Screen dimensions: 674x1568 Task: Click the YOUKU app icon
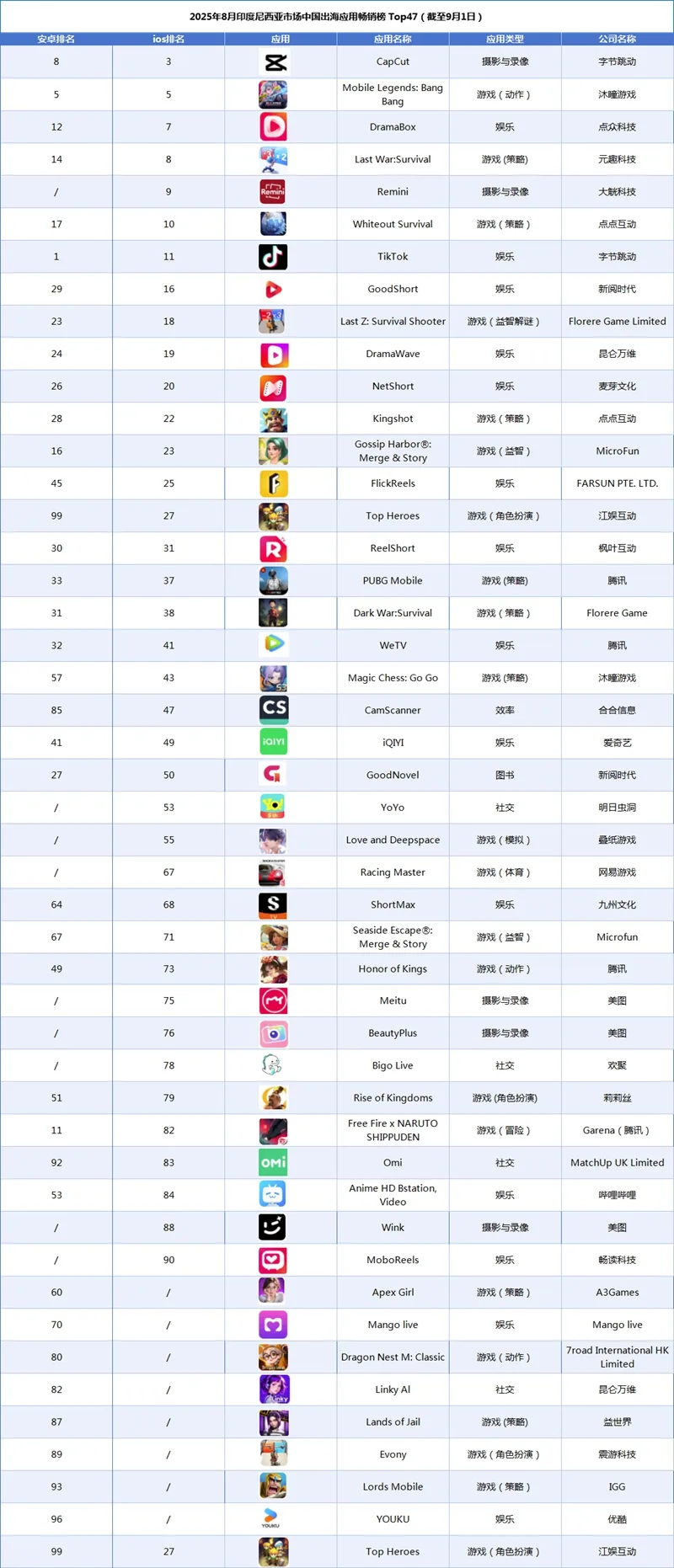[271, 1519]
